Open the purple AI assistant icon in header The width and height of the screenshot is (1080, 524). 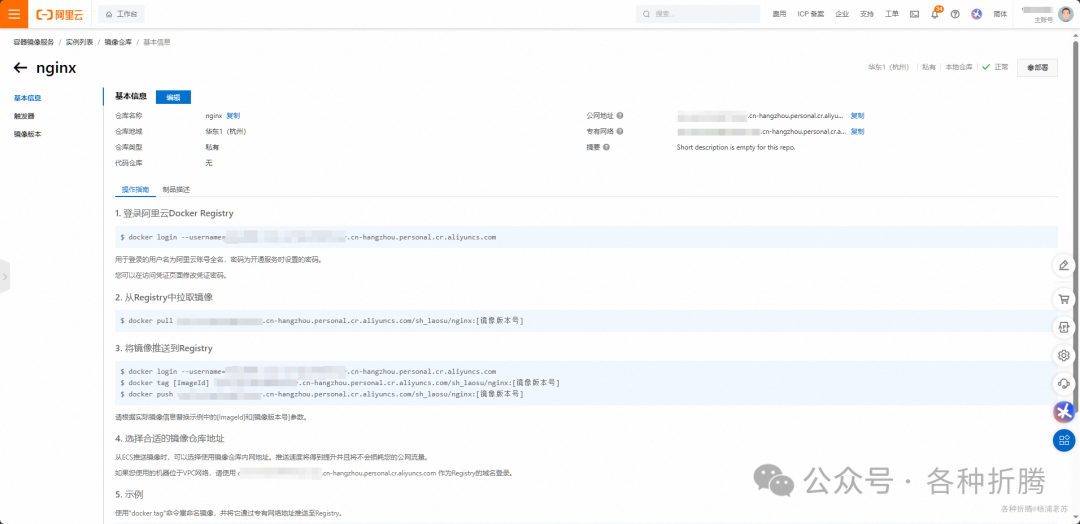(x=977, y=14)
